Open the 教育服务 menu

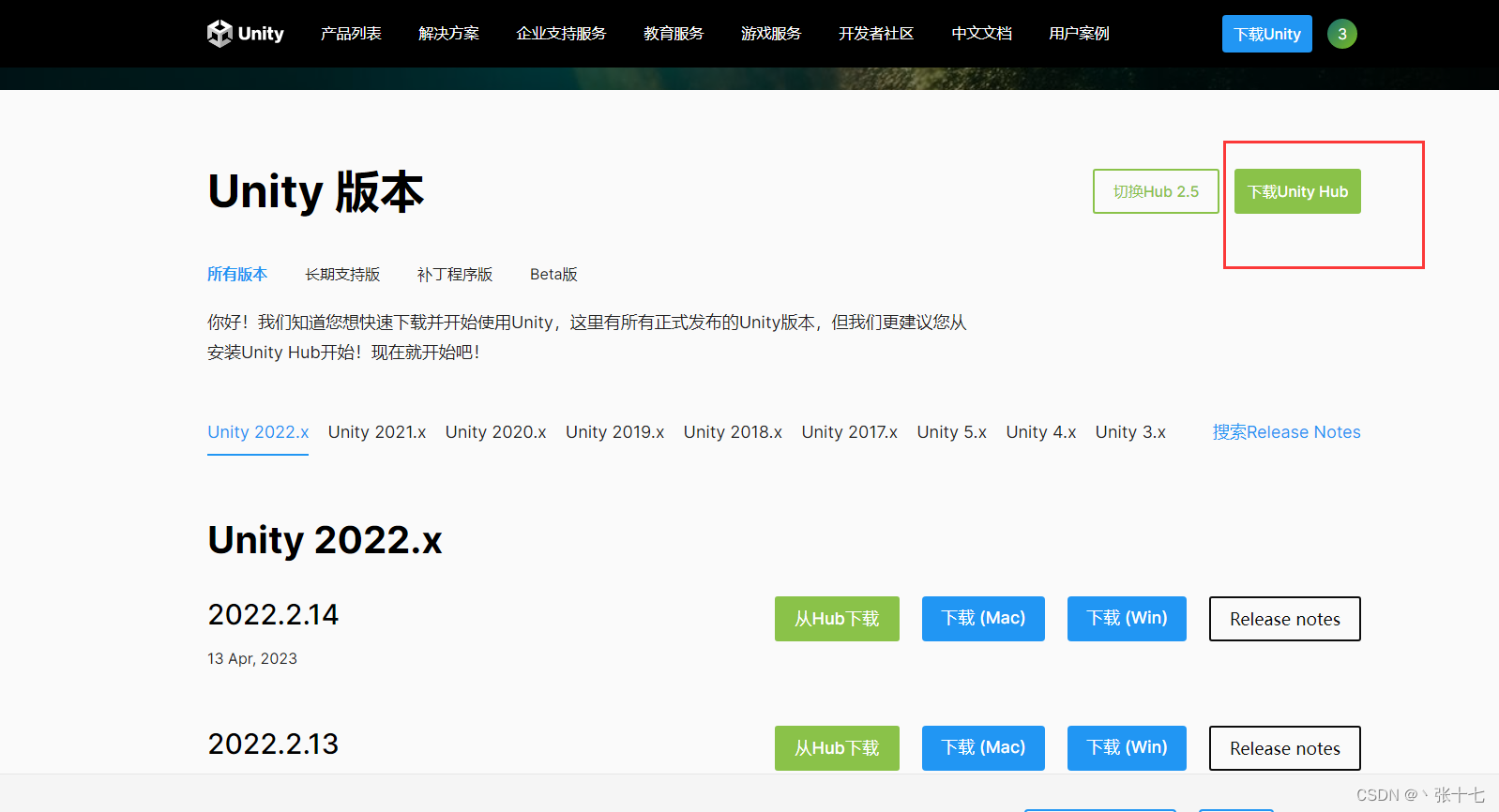674,34
